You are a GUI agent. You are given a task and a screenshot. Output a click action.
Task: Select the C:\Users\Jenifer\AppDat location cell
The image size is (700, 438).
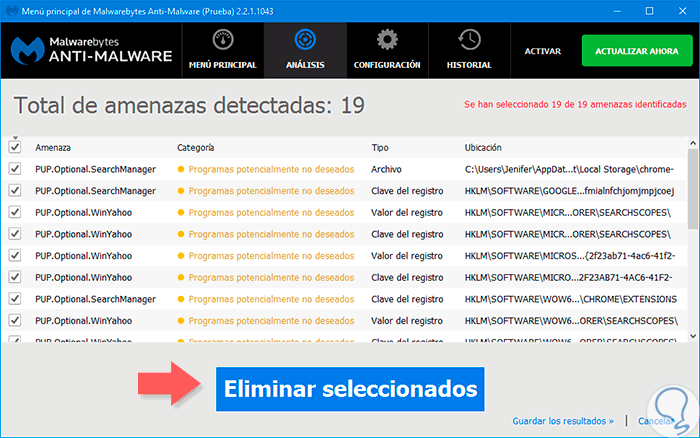(x=569, y=170)
